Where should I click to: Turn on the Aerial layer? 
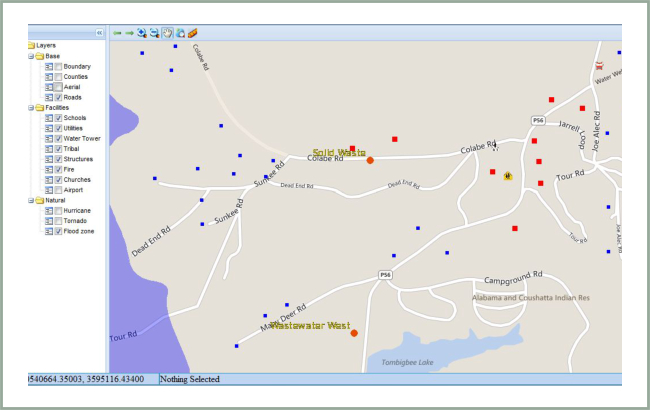pos(58,87)
